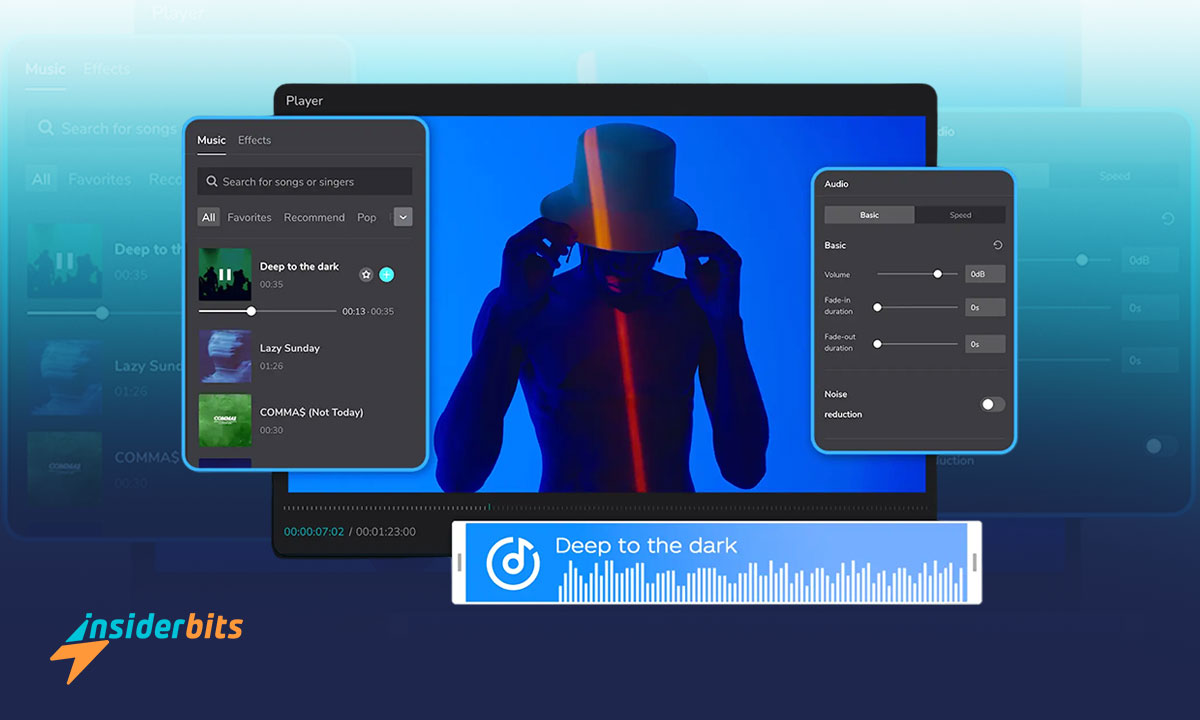Click the Insiderbits logo

[147, 639]
